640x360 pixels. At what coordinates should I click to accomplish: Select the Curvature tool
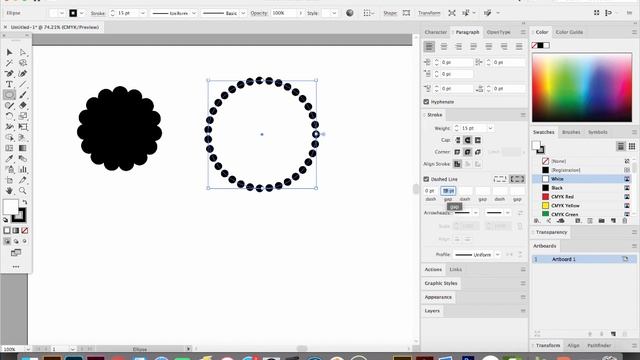pyautogui.click(x=23, y=73)
